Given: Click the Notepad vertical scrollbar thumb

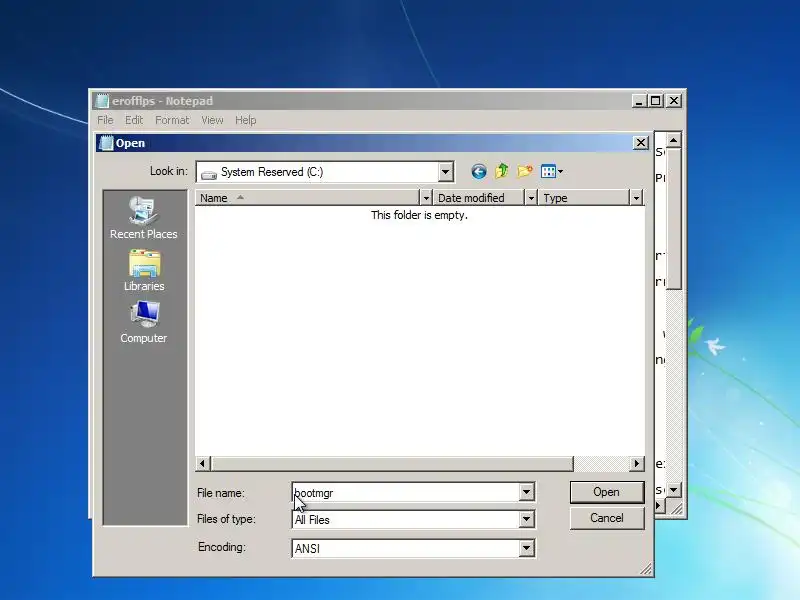Looking at the screenshot, I should click(673, 218).
